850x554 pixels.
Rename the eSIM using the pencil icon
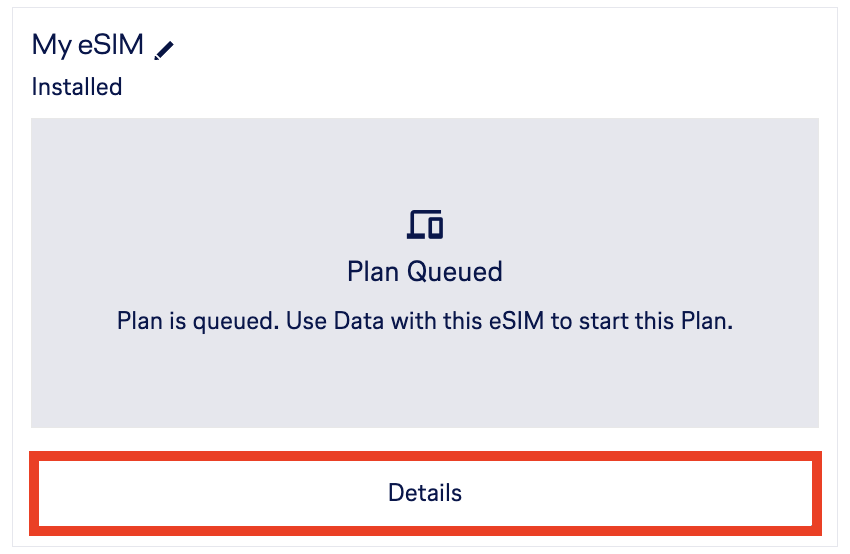(165, 48)
